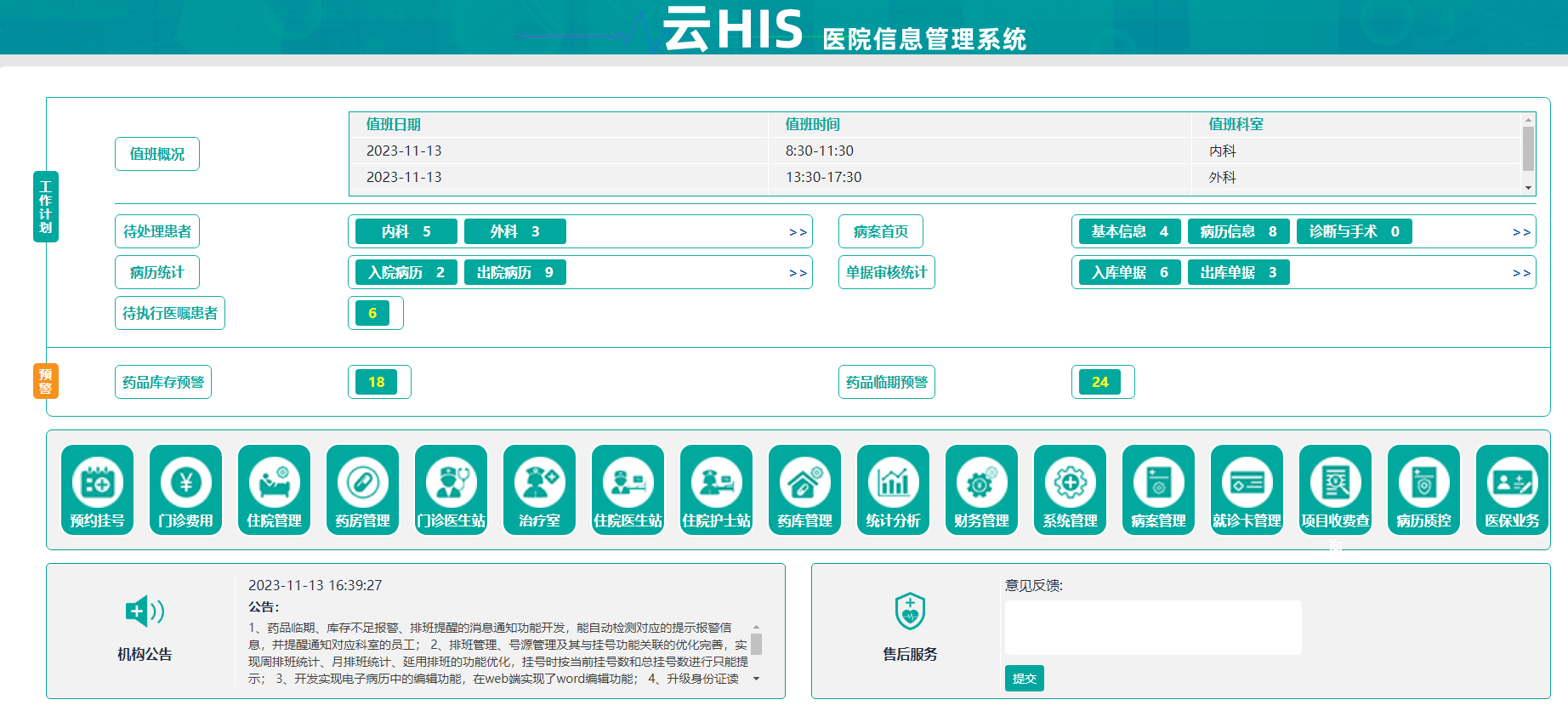Click the expiring drug warning count 24
1568x711 pixels.
pyautogui.click(x=1100, y=382)
